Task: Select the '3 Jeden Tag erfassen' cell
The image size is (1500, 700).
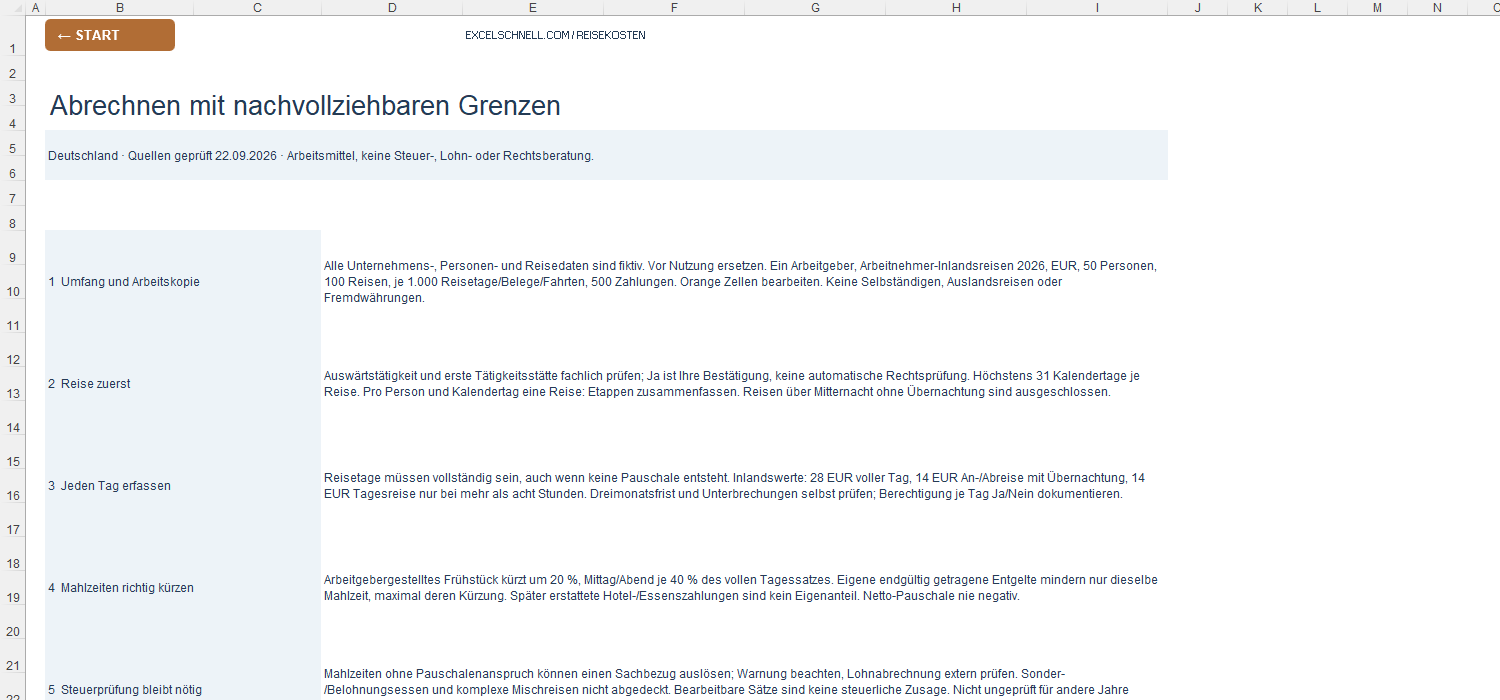Action: 183,486
